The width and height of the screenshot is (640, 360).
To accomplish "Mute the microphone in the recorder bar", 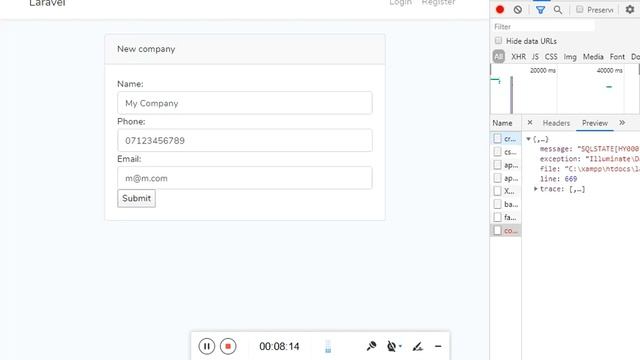I will (371, 346).
